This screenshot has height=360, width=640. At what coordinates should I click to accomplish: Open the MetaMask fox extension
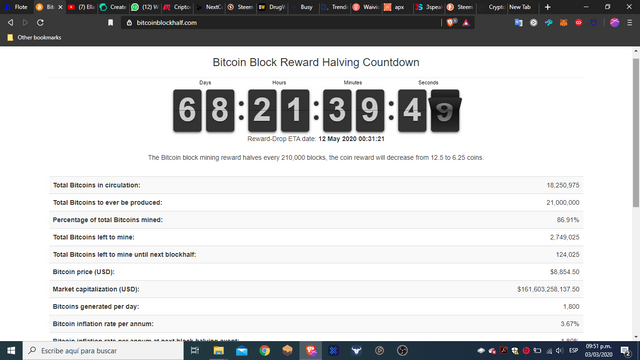(563, 22)
